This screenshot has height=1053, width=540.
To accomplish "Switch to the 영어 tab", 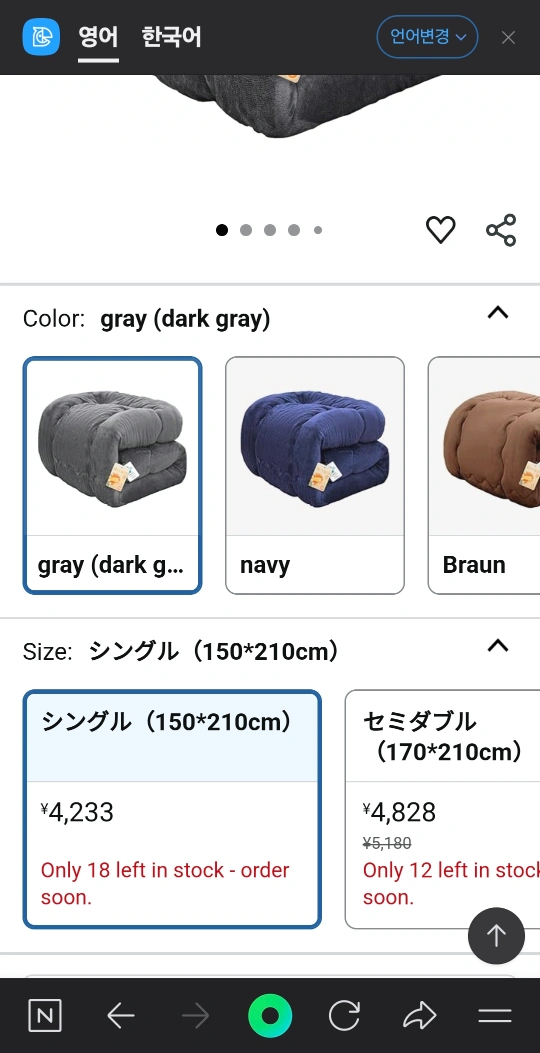I will tap(98, 37).
